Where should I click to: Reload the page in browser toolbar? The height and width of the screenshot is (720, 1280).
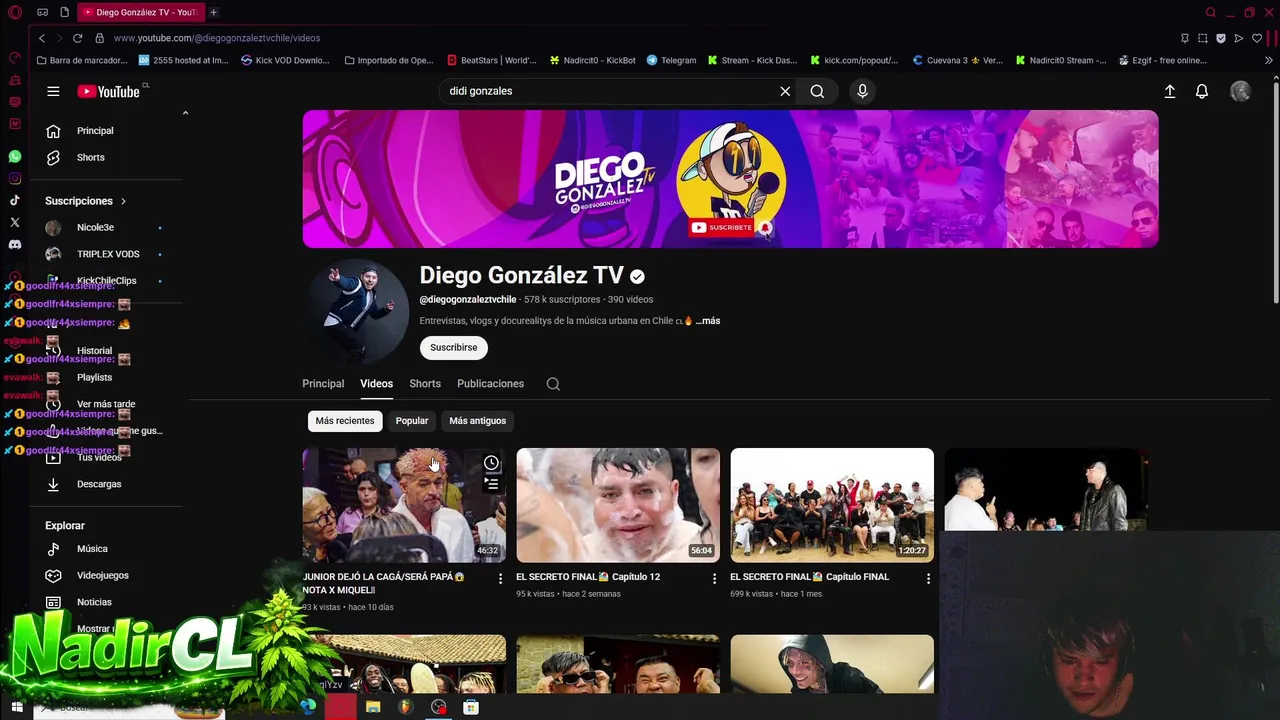pyautogui.click(x=77, y=38)
